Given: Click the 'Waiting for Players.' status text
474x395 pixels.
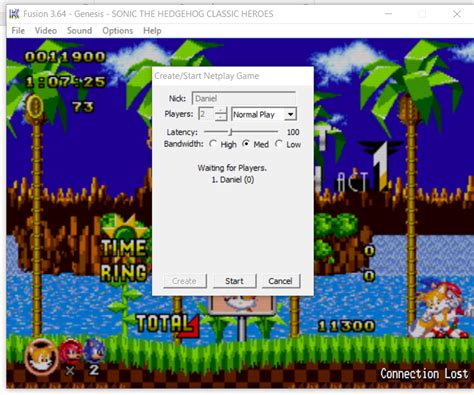Looking at the screenshot, I should click(232, 168).
